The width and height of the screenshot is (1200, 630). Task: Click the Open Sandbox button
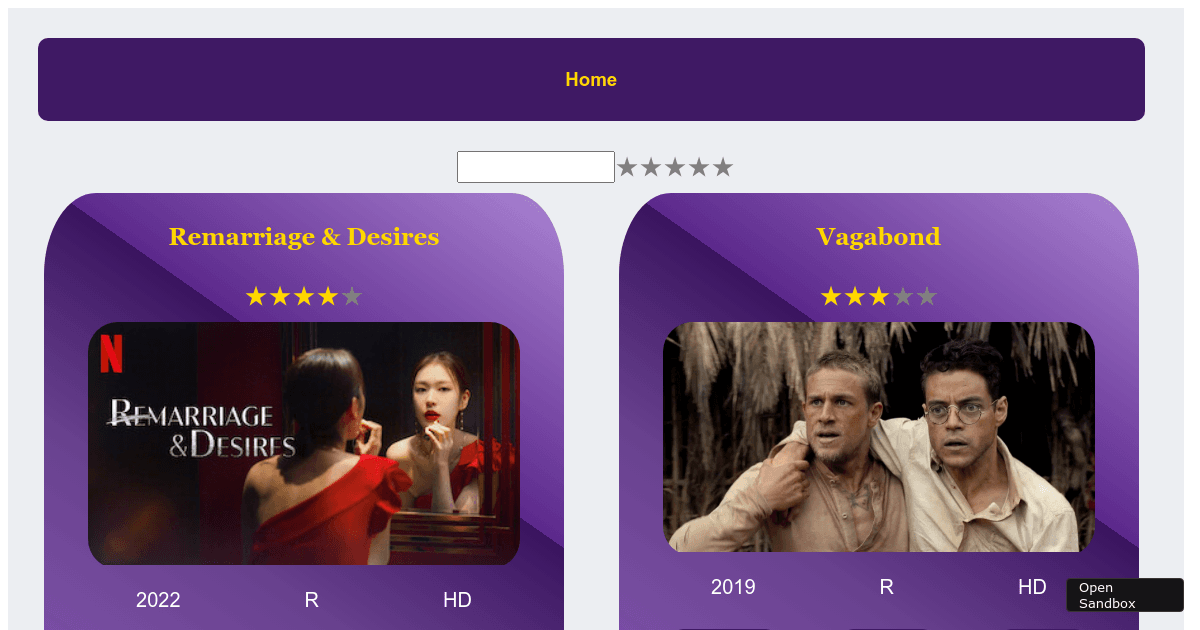[1125, 595]
